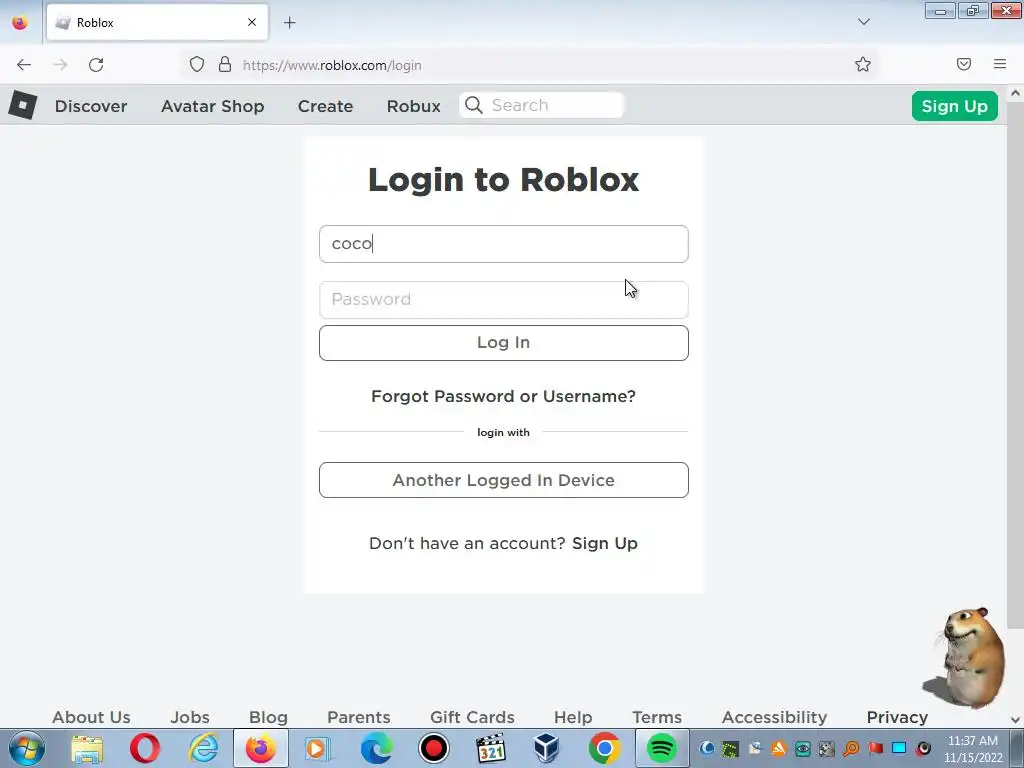This screenshot has width=1024, height=768.
Task: Focus the username field containing coco
Action: click(x=504, y=244)
